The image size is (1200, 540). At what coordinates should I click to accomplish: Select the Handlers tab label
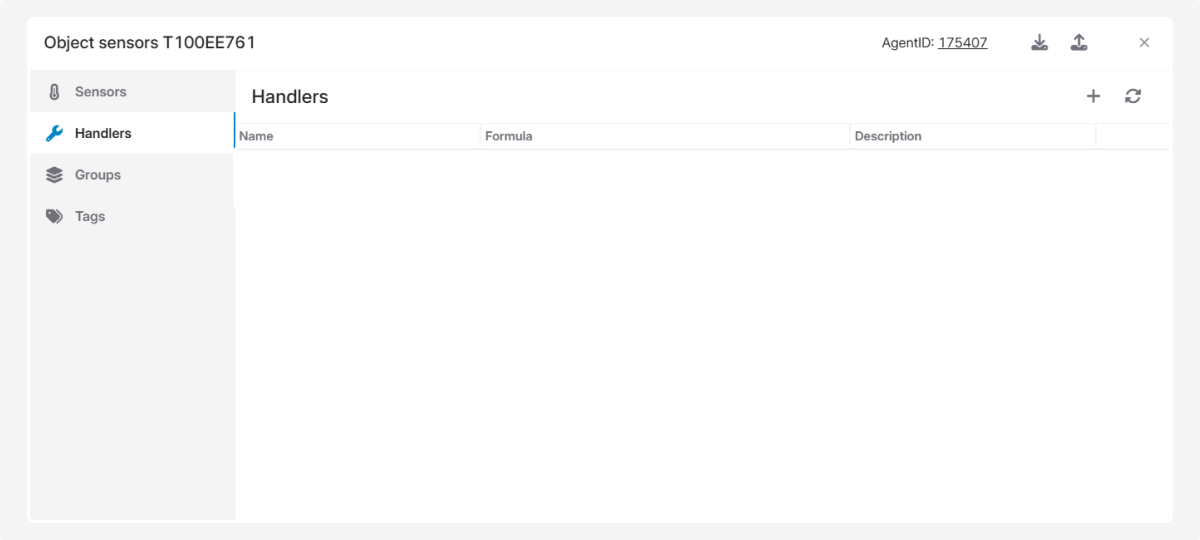(103, 133)
